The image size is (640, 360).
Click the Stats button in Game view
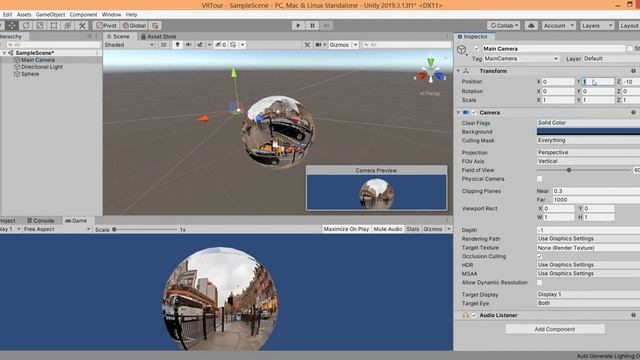[x=413, y=229]
